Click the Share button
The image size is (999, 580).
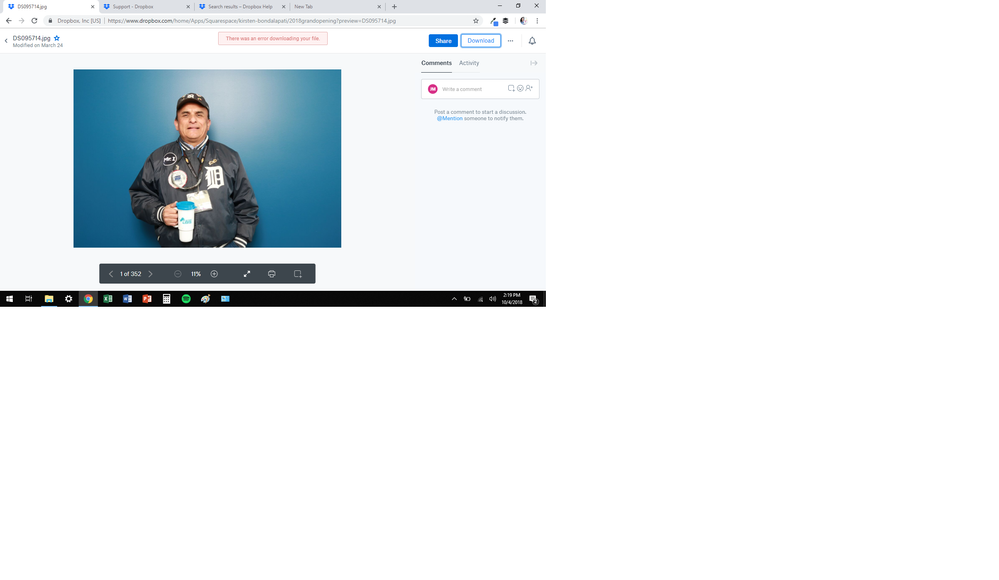click(x=443, y=41)
